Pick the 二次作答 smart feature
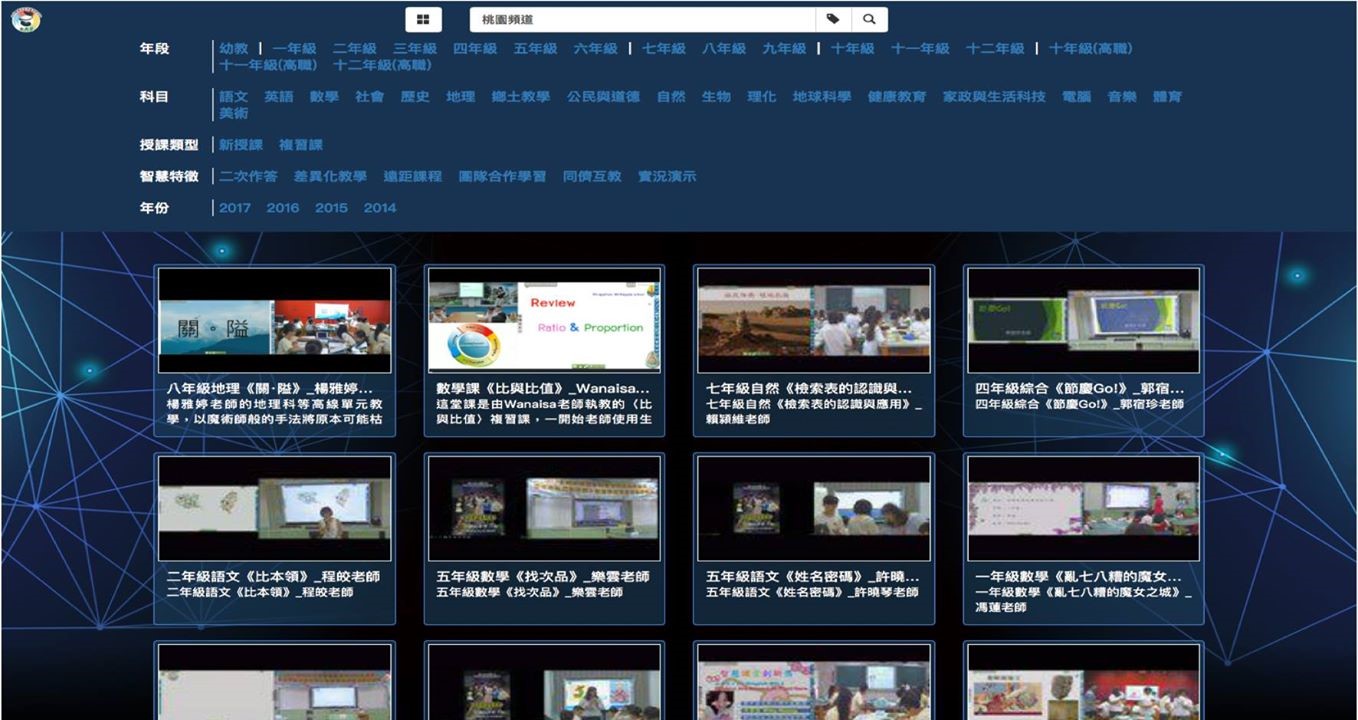 pos(248,176)
